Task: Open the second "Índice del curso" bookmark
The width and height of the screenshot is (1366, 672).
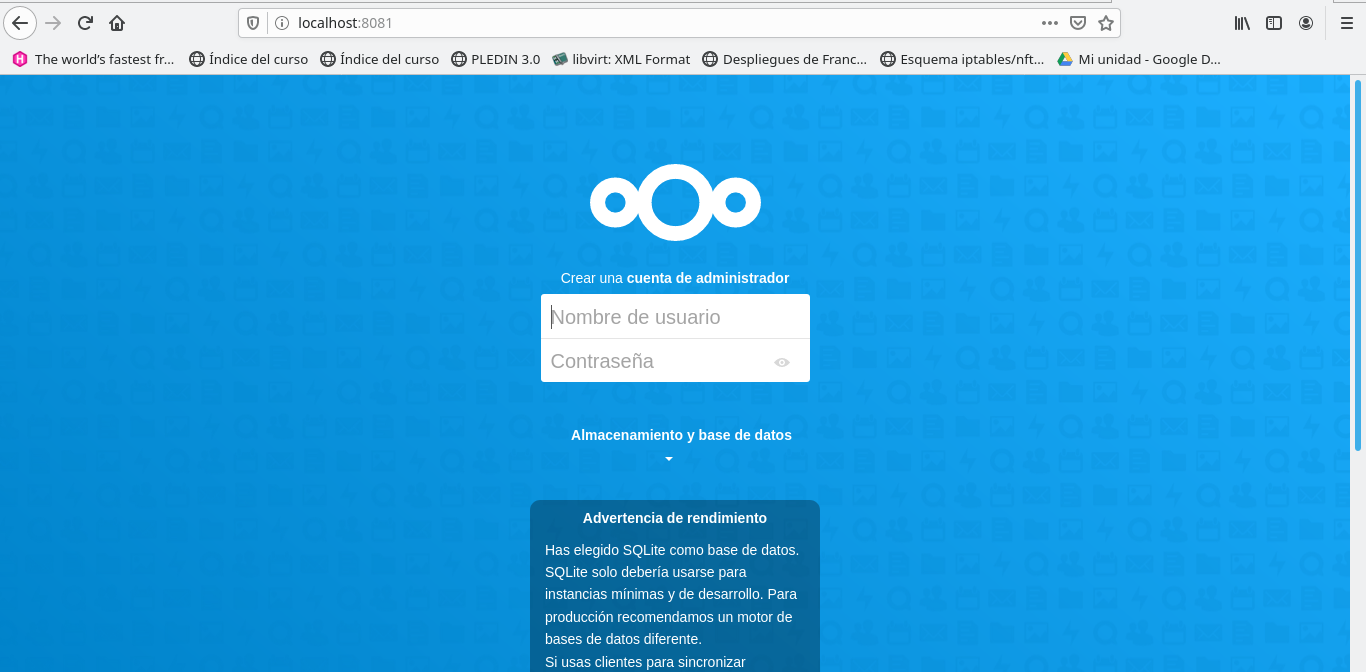Action: tap(379, 59)
